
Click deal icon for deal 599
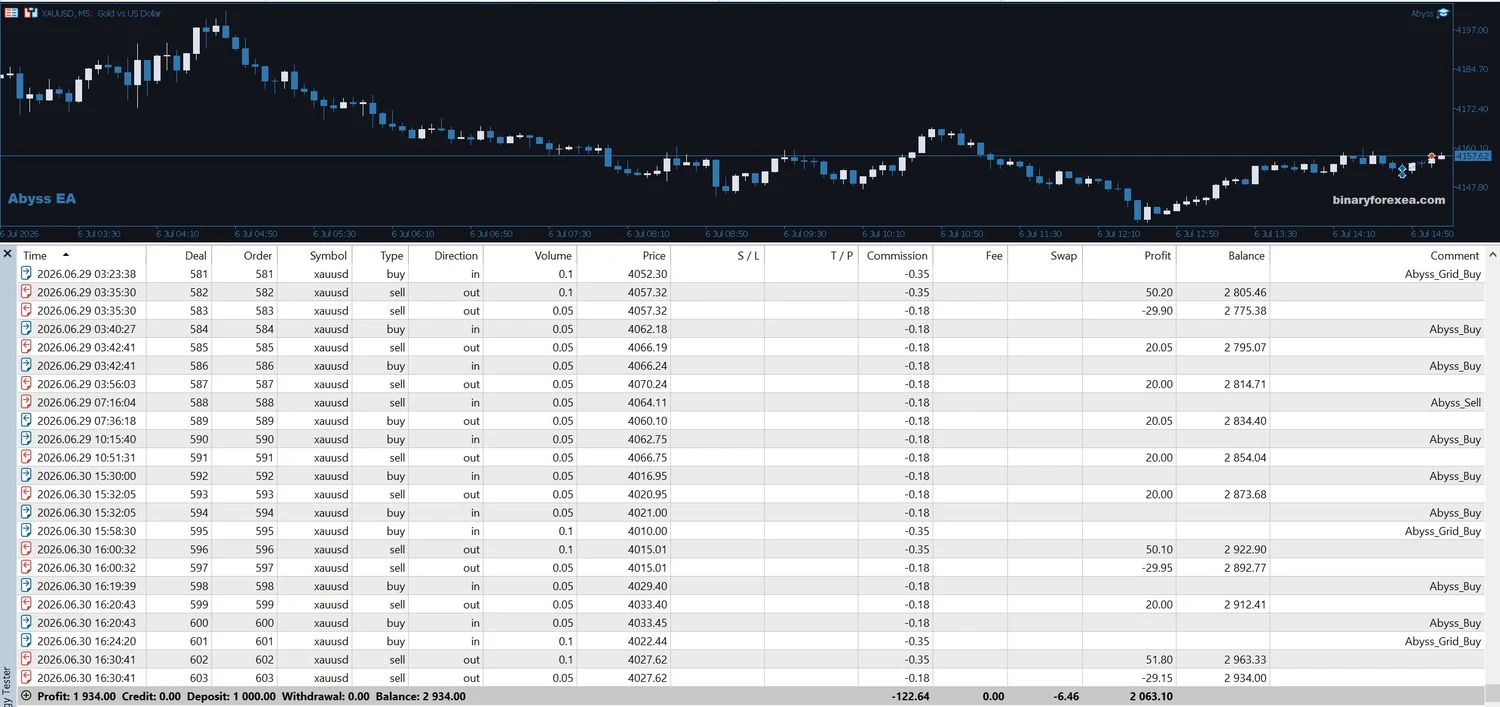(x=27, y=604)
